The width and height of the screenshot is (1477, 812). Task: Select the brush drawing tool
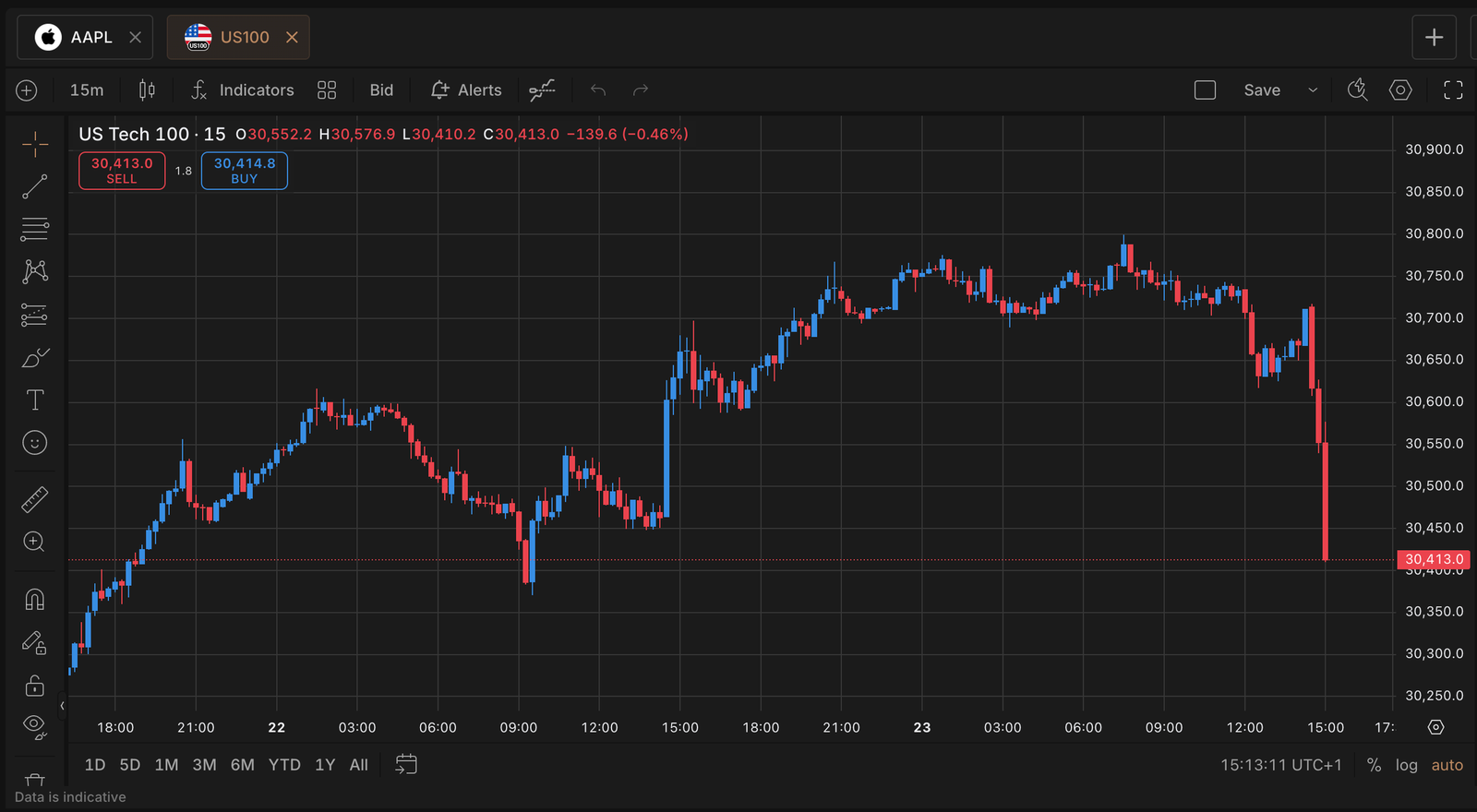[35, 357]
